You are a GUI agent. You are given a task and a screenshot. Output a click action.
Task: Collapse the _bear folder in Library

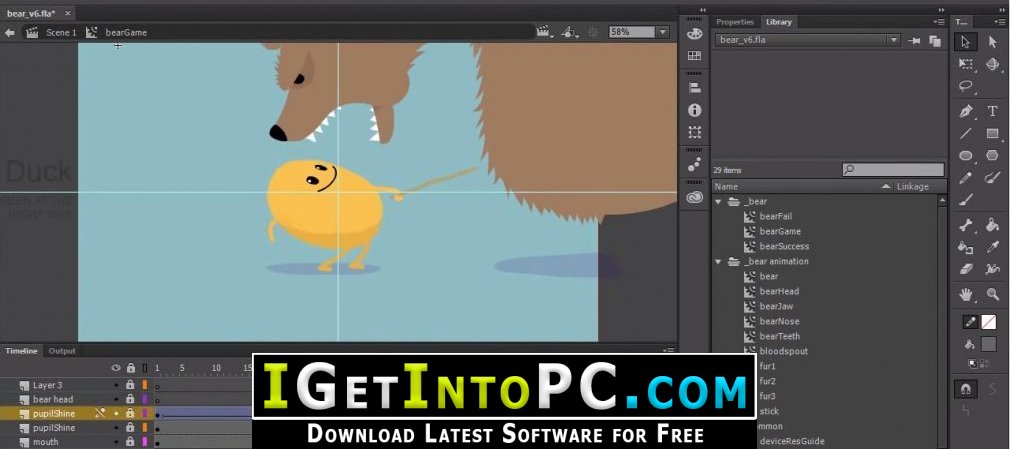pos(718,202)
